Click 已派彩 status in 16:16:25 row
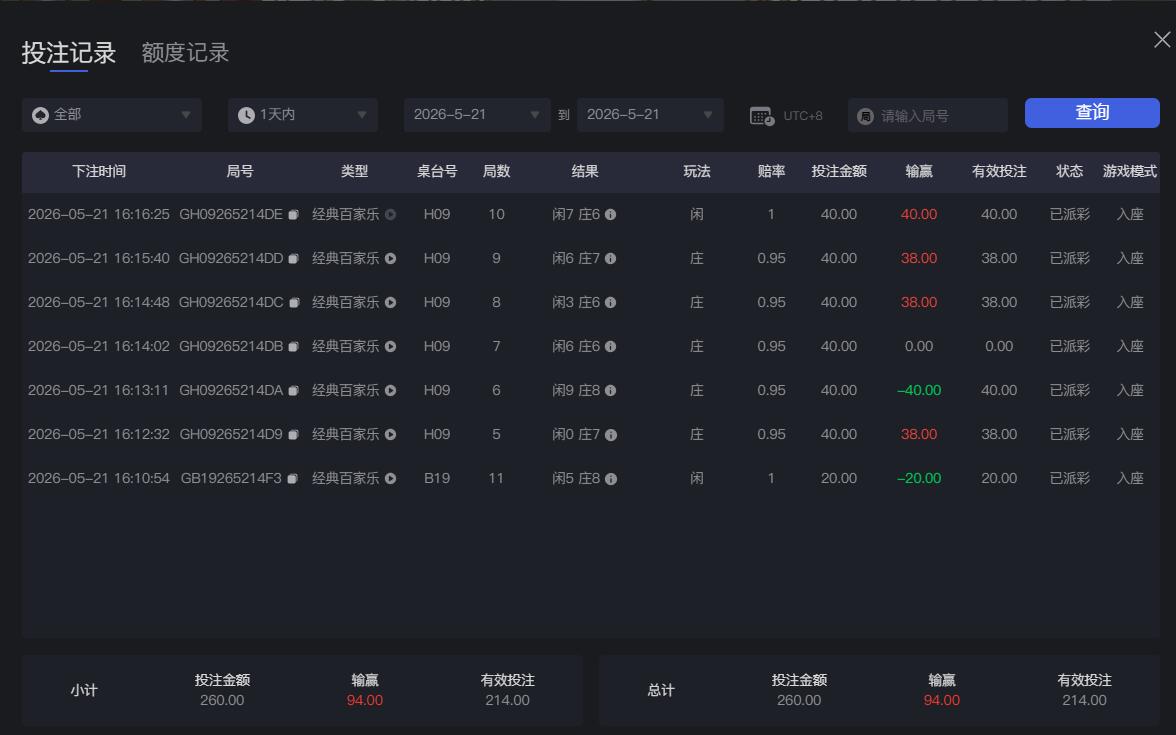Screen dimensions: 1176x735 [1070, 214]
